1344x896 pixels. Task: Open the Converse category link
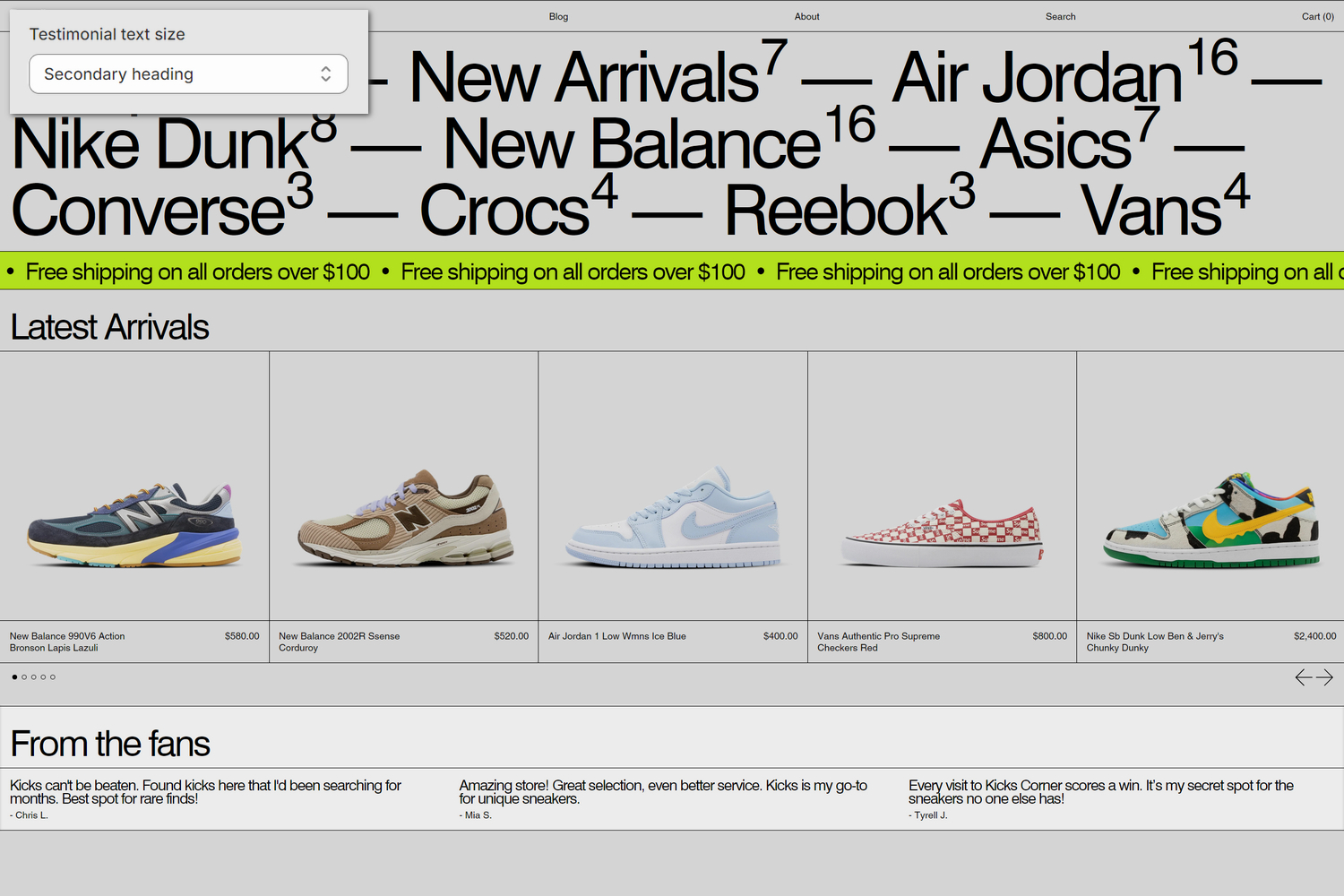146,209
